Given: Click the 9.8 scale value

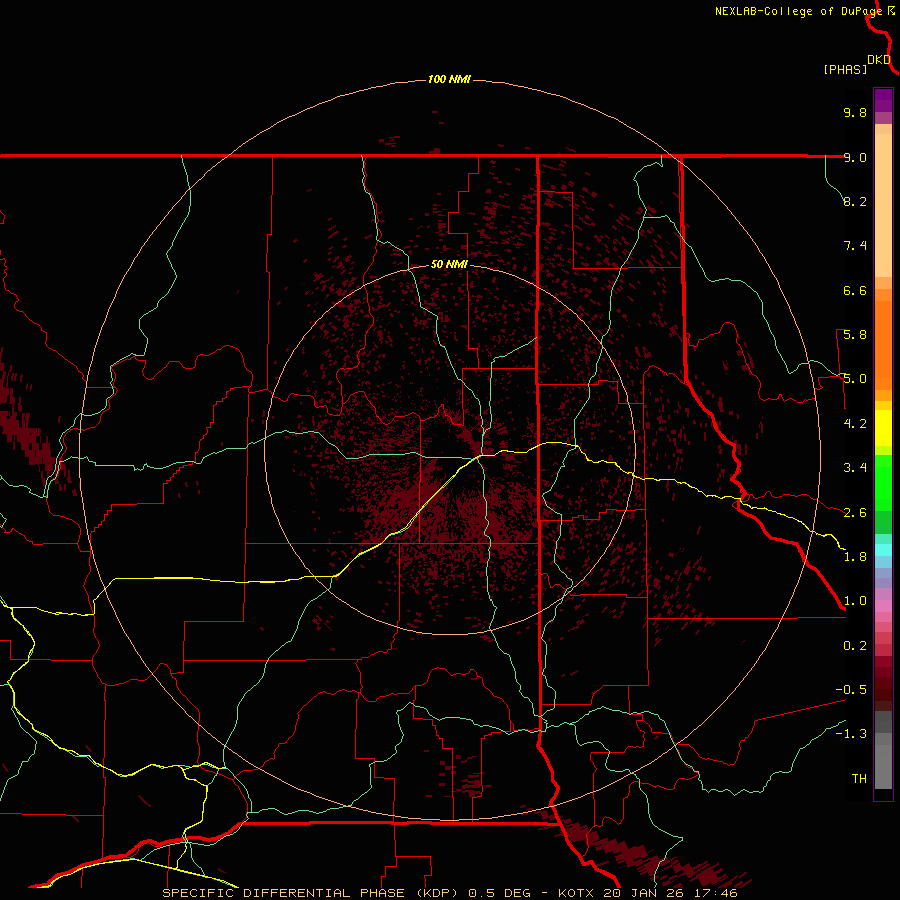Looking at the screenshot, I should tap(855, 112).
